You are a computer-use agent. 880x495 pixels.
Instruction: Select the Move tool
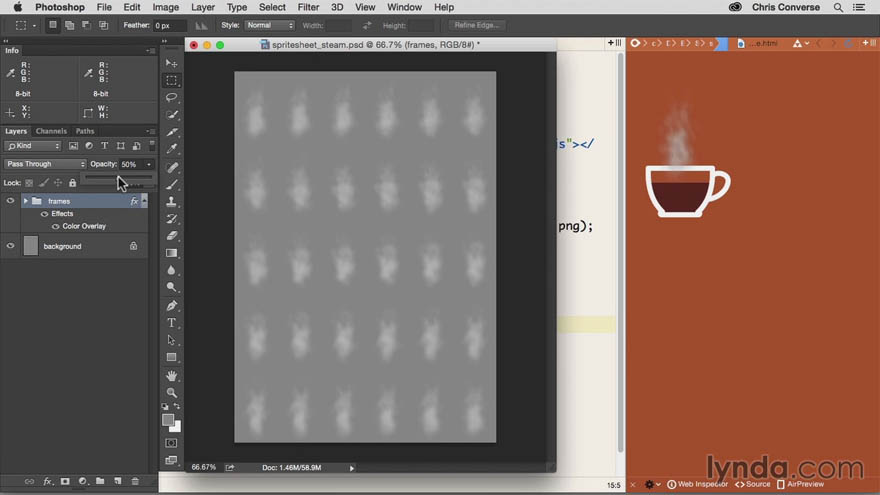[172, 63]
